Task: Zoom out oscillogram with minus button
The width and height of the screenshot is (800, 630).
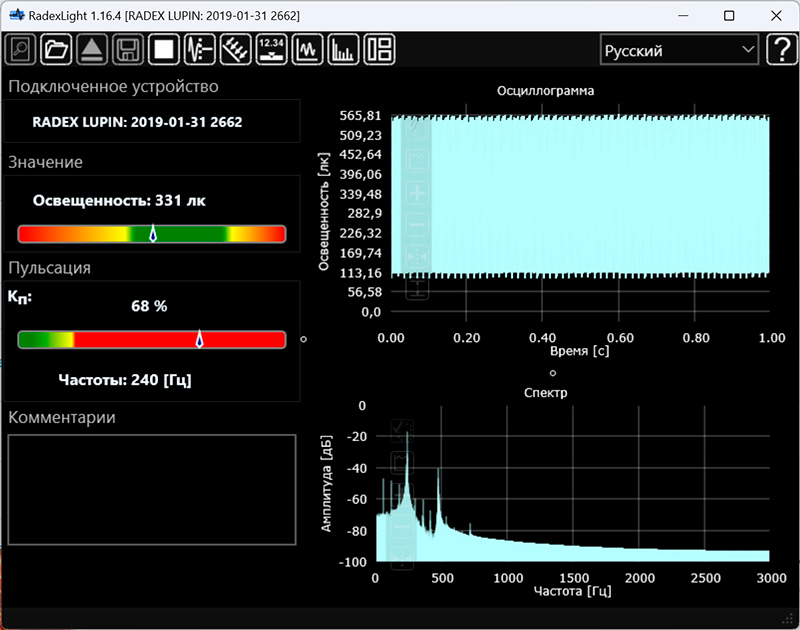Action: click(418, 225)
